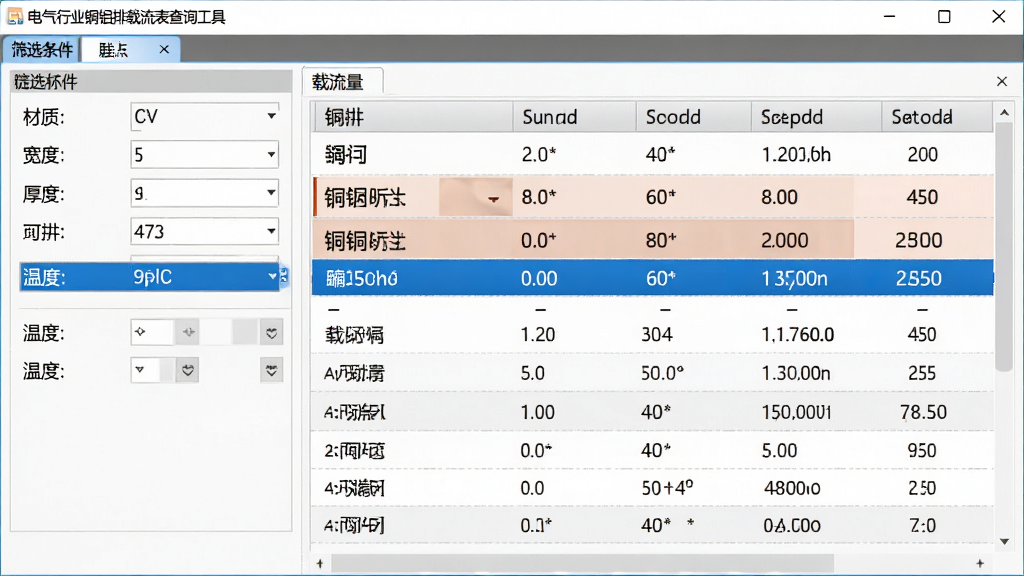This screenshot has height=576, width=1024.
Task: Sort by the Scepdd column header
Action: click(816, 117)
